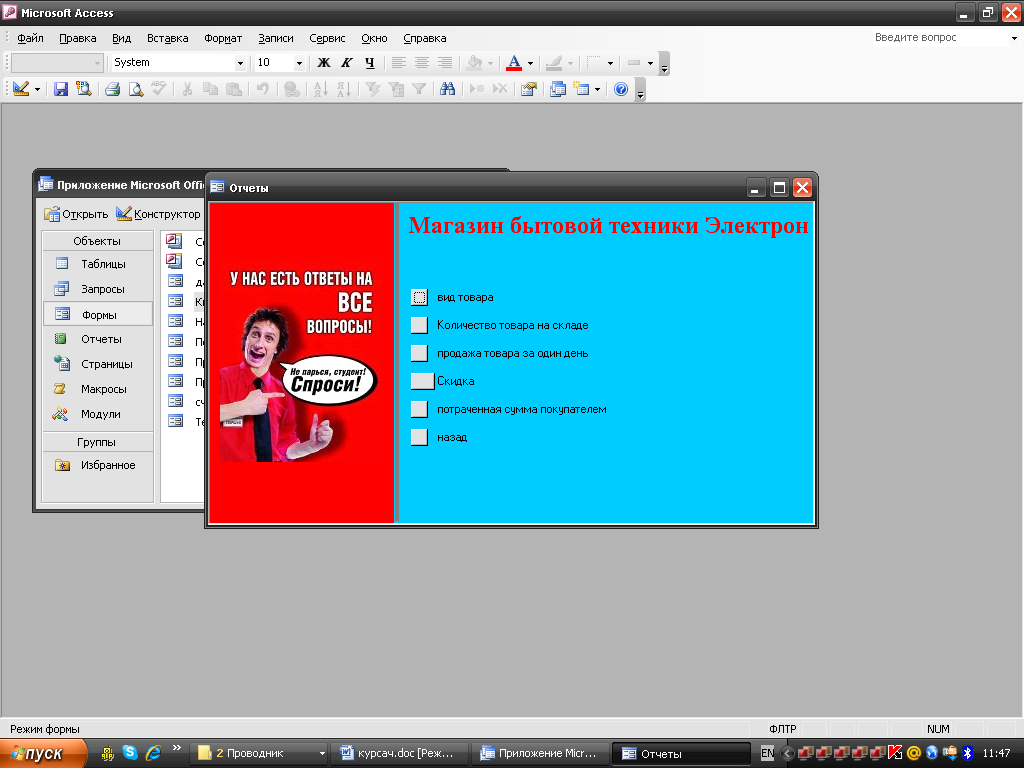Open the Файл menu

point(30,38)
